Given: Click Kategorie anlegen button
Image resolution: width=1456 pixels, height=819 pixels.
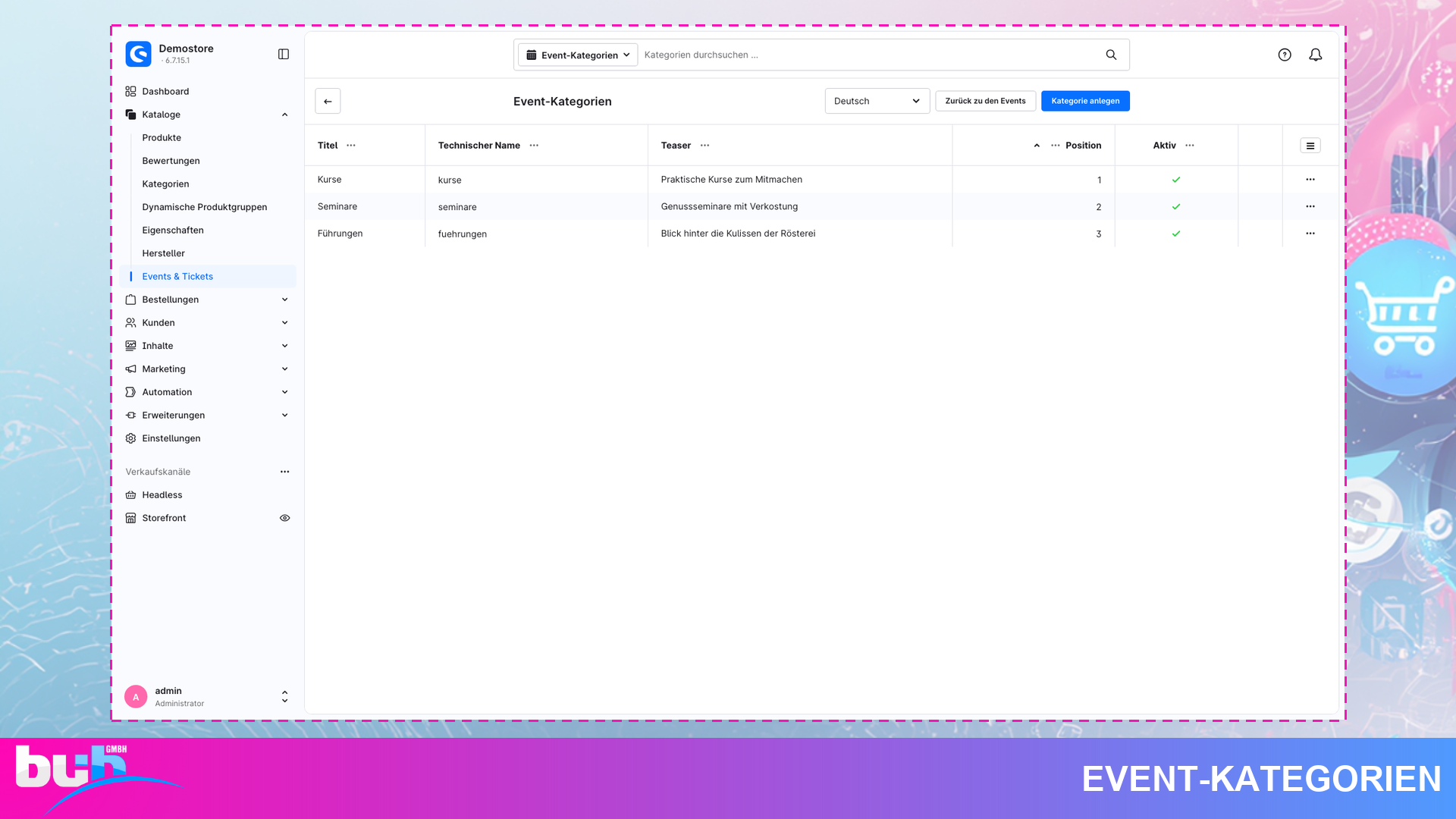Looking at the screenshot, I should 1085,101.
